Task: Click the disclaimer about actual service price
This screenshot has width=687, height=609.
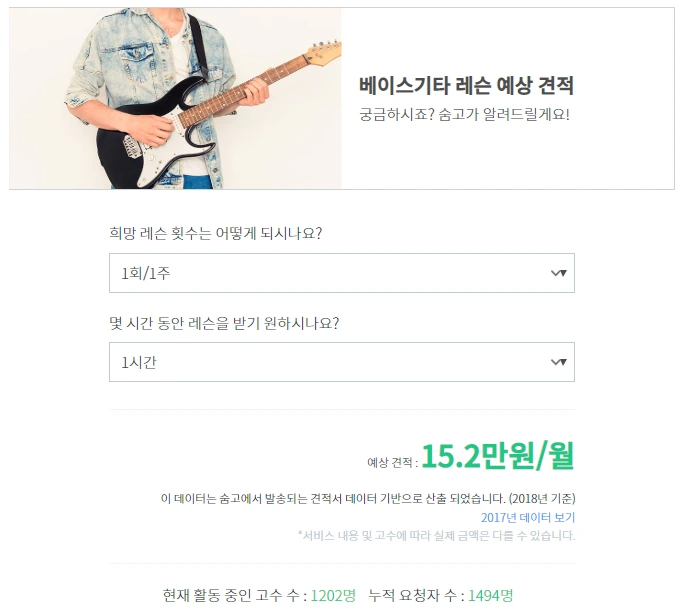Action: pos(436,535)
